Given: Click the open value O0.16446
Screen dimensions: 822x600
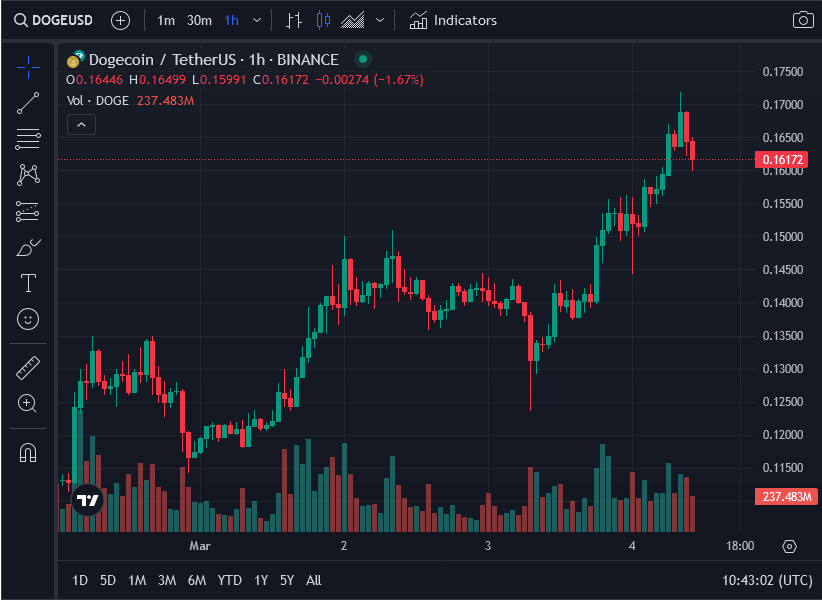Looking at the screenshot, I should coord(94,80).
